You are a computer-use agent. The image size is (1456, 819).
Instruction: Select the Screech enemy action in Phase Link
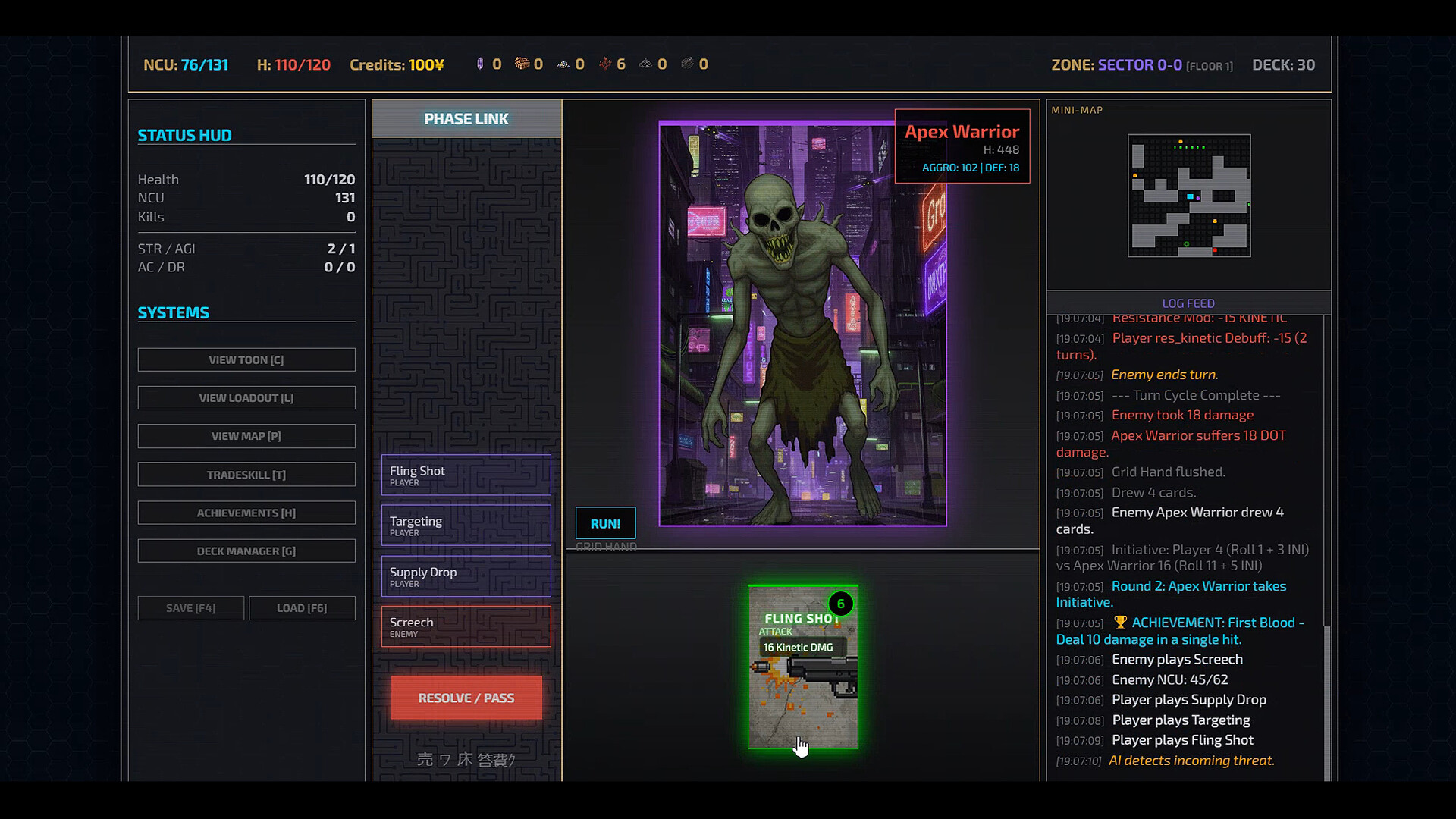click(x=466, y=626)
